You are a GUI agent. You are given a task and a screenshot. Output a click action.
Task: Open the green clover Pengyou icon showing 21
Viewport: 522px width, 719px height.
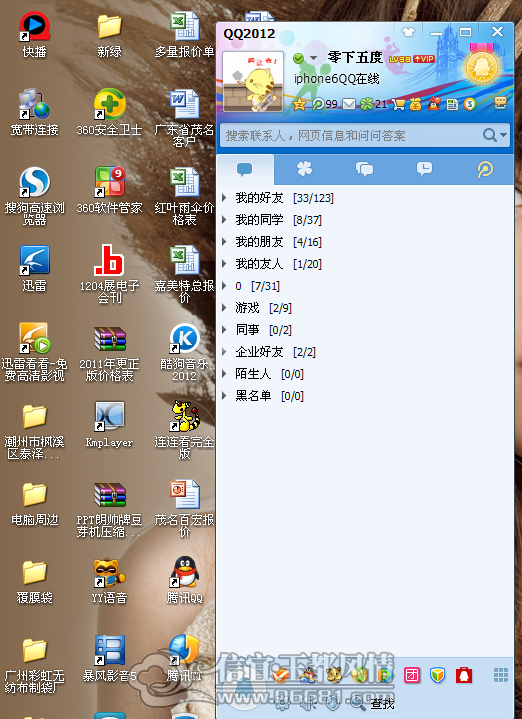coord(373,105)
